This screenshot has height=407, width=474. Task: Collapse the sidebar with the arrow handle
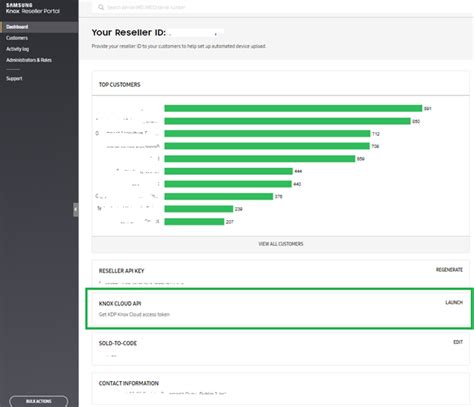(76, 209)
